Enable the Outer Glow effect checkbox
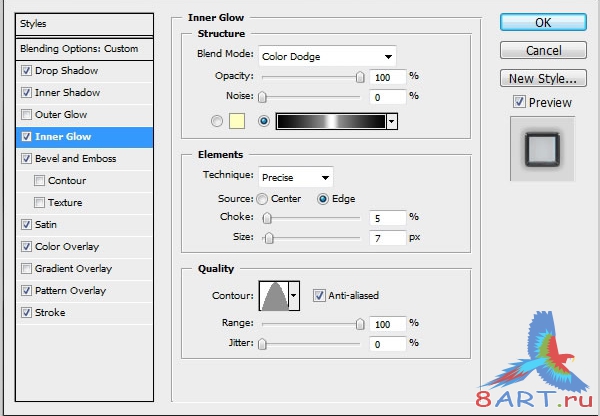Screen dimensions: 600x416 (26, 115)
